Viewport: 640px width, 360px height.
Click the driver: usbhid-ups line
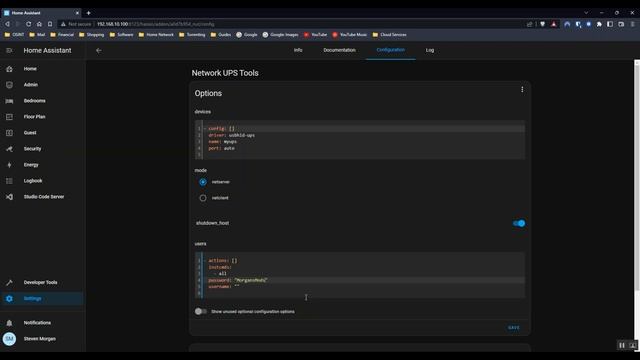231,135
